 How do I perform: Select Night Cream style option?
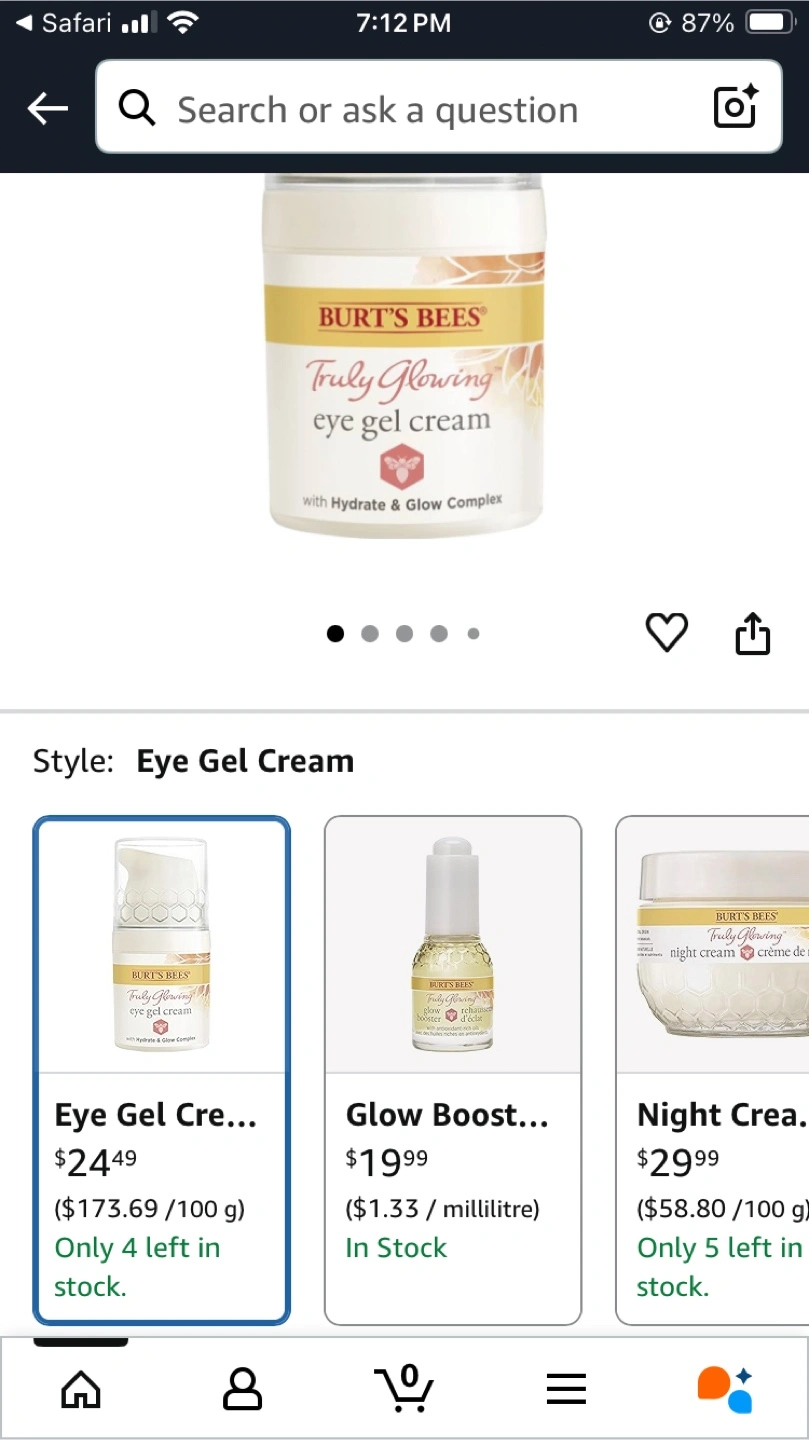point(712,1070)
